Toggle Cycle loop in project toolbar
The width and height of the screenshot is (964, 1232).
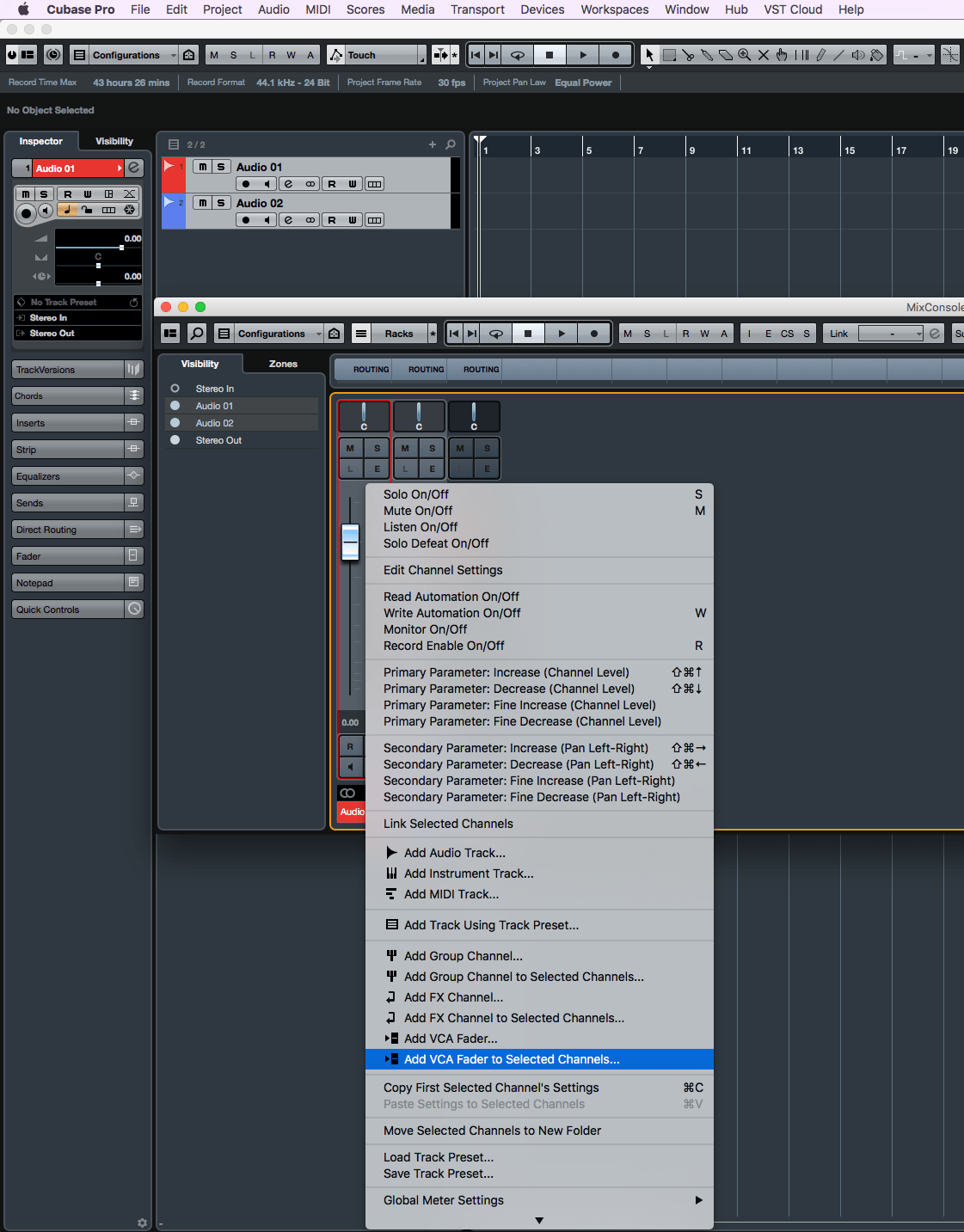[518, 55]
